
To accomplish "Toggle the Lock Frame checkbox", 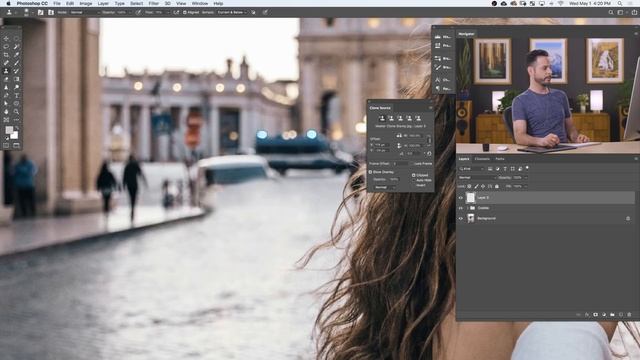I will pos(412,164).
